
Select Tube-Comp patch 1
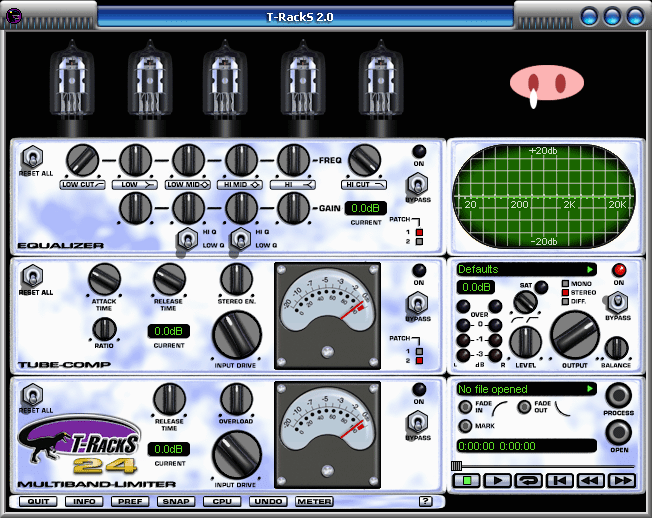pos(419,351)
